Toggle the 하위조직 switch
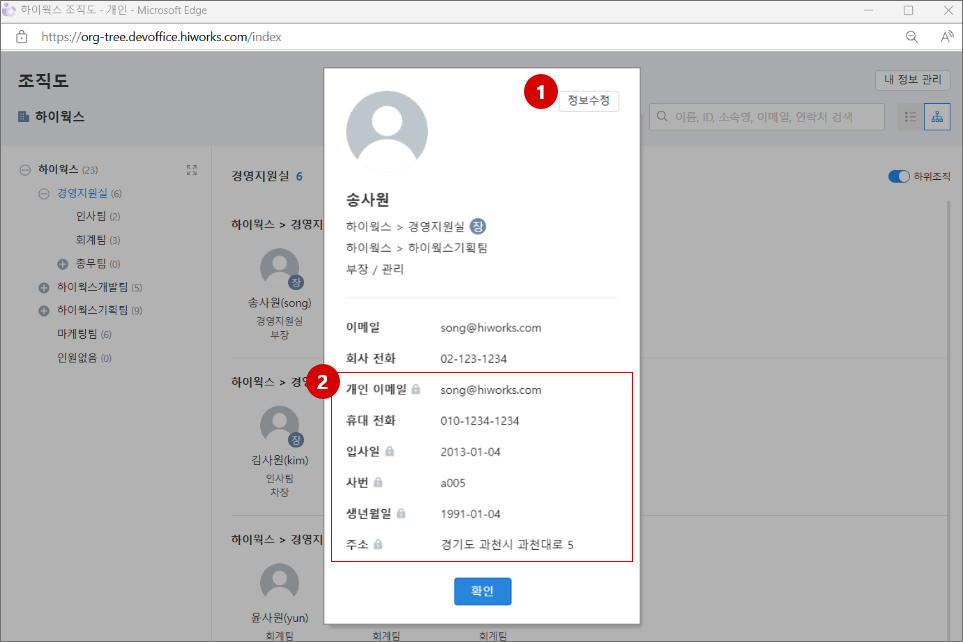Screen dimensions: 963x642 [x=898, y=177]
